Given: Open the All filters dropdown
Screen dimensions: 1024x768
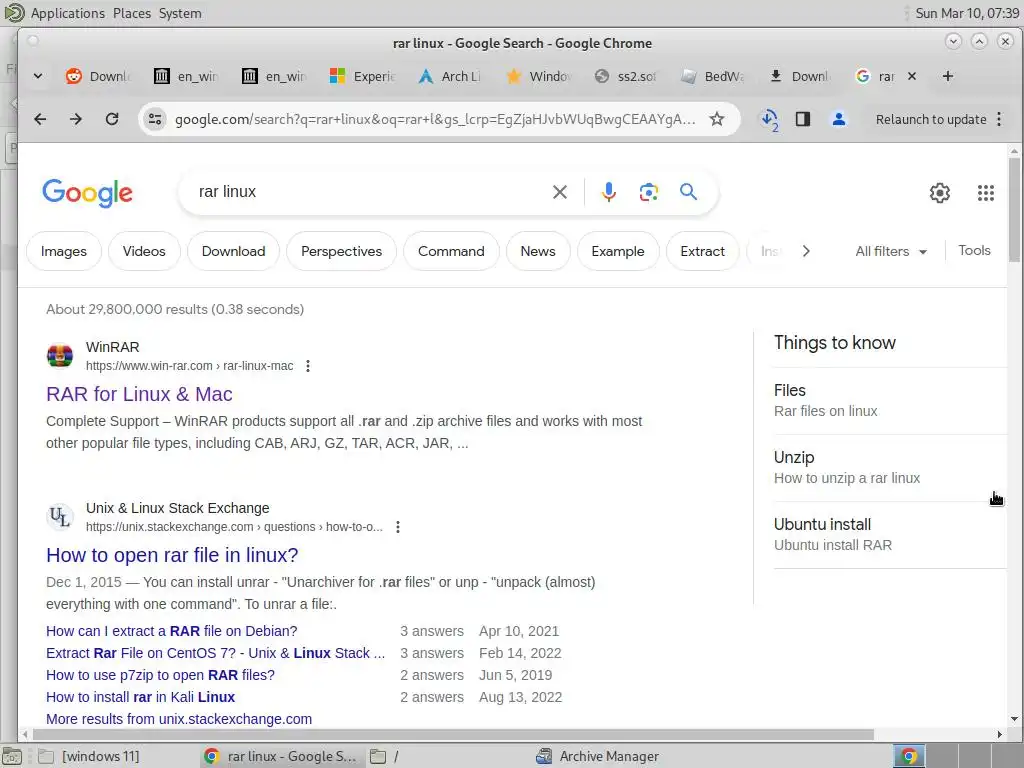Looking at the screenshot, I should [x=891, y=251].
